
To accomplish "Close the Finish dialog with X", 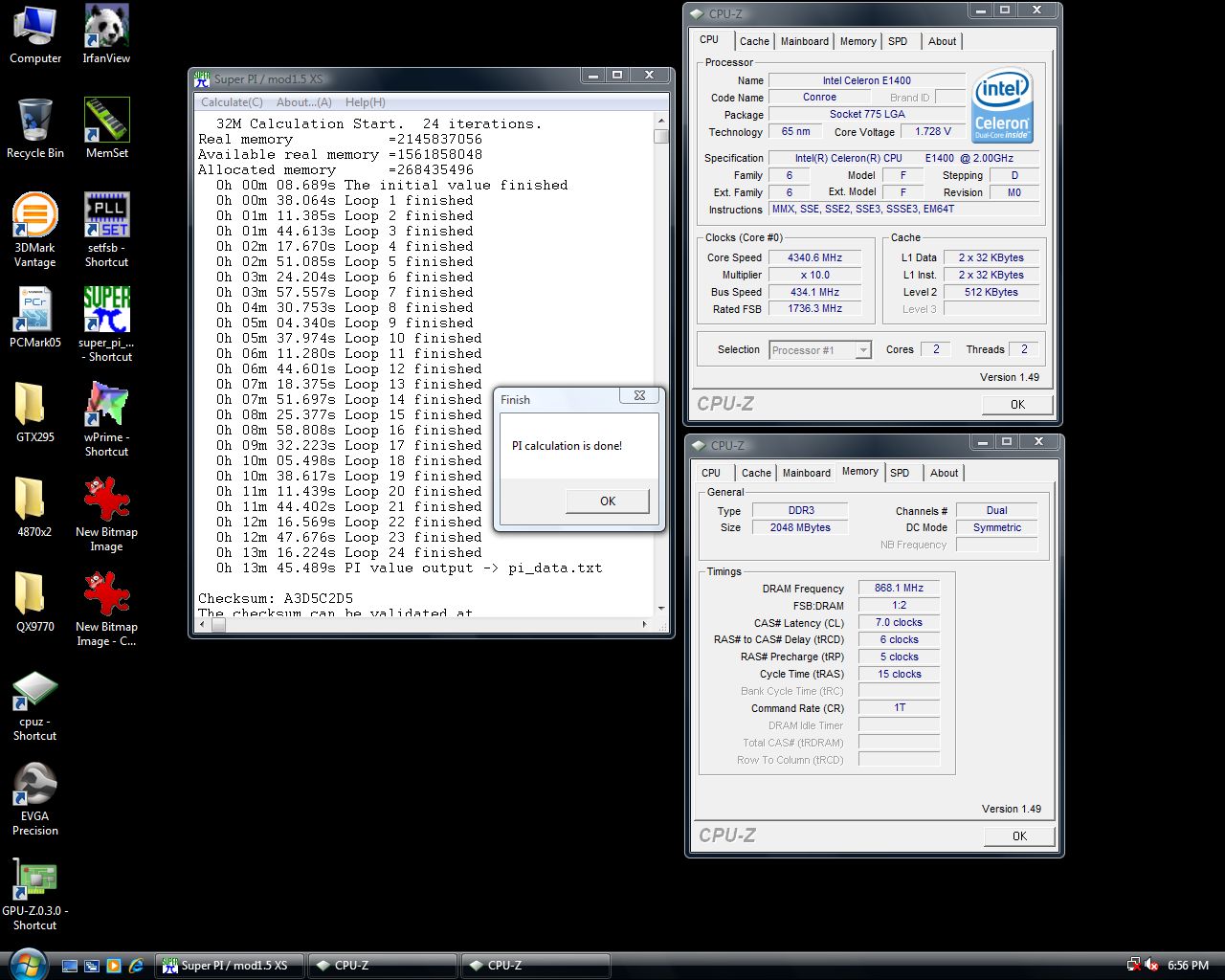I will click(x=639, y=395).
